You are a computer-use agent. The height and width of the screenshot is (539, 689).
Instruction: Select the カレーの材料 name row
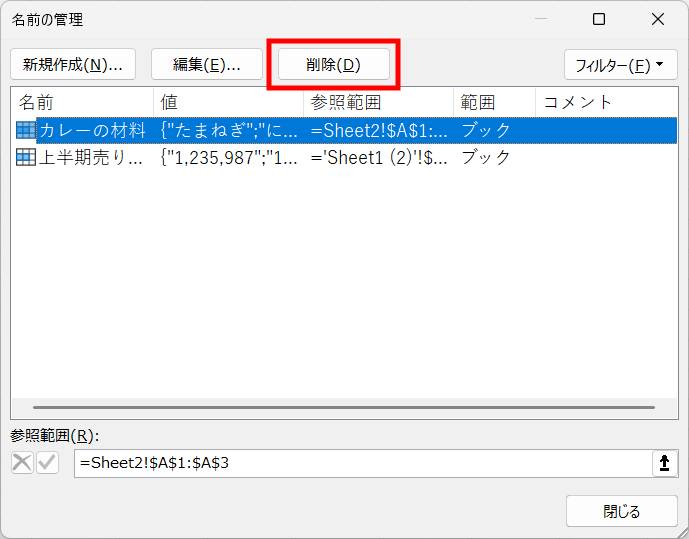coord(344,130)
